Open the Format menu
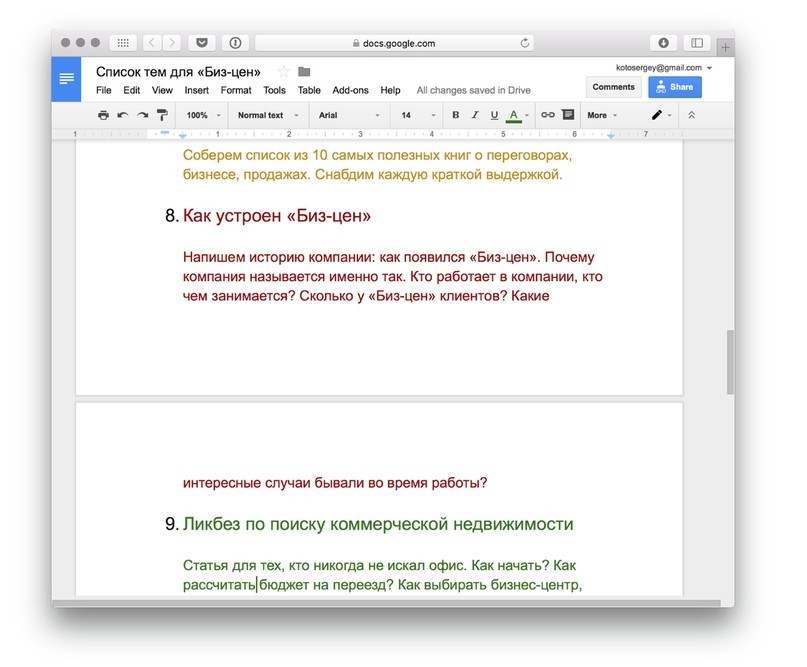This screenshot has width=807, height=667. (x=236, y=90)
